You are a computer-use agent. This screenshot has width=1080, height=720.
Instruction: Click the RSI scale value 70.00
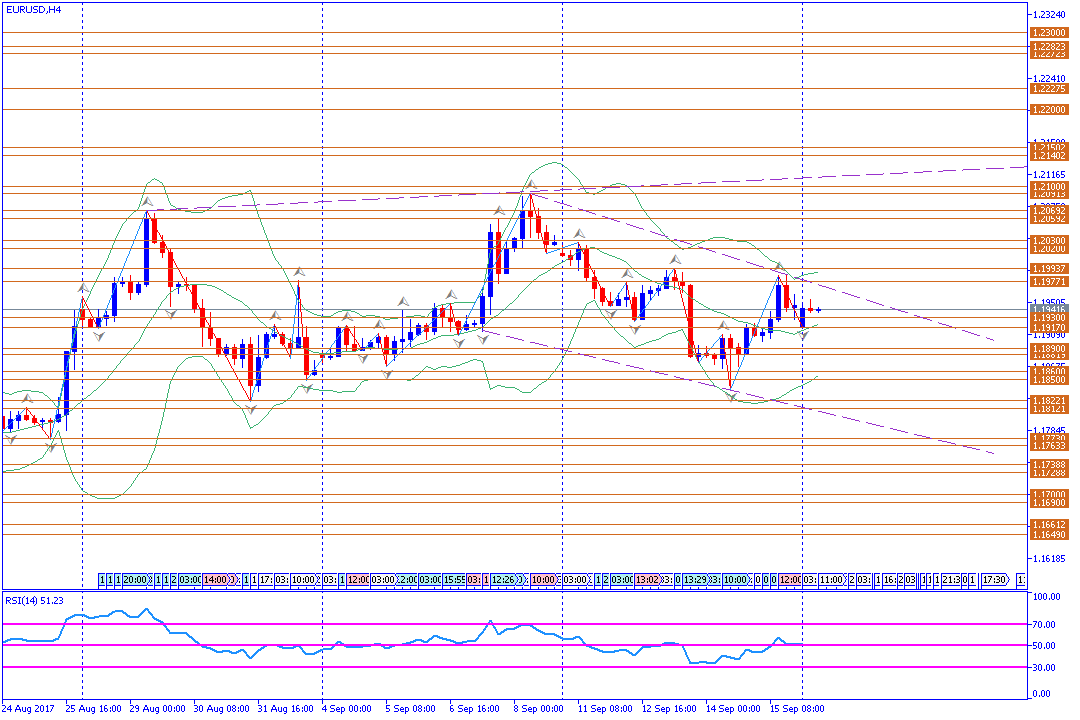click(1045, 625)
